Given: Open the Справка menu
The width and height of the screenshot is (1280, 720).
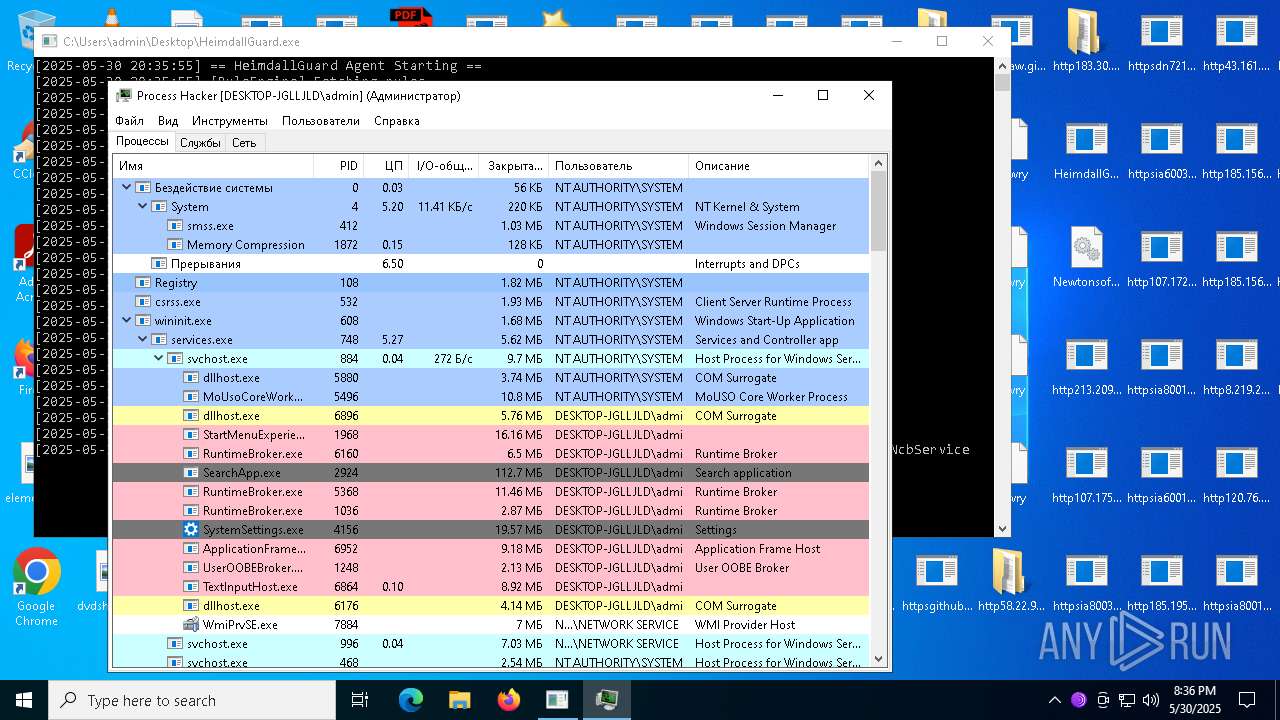Looking at the screenshot, I should point(397,121).
